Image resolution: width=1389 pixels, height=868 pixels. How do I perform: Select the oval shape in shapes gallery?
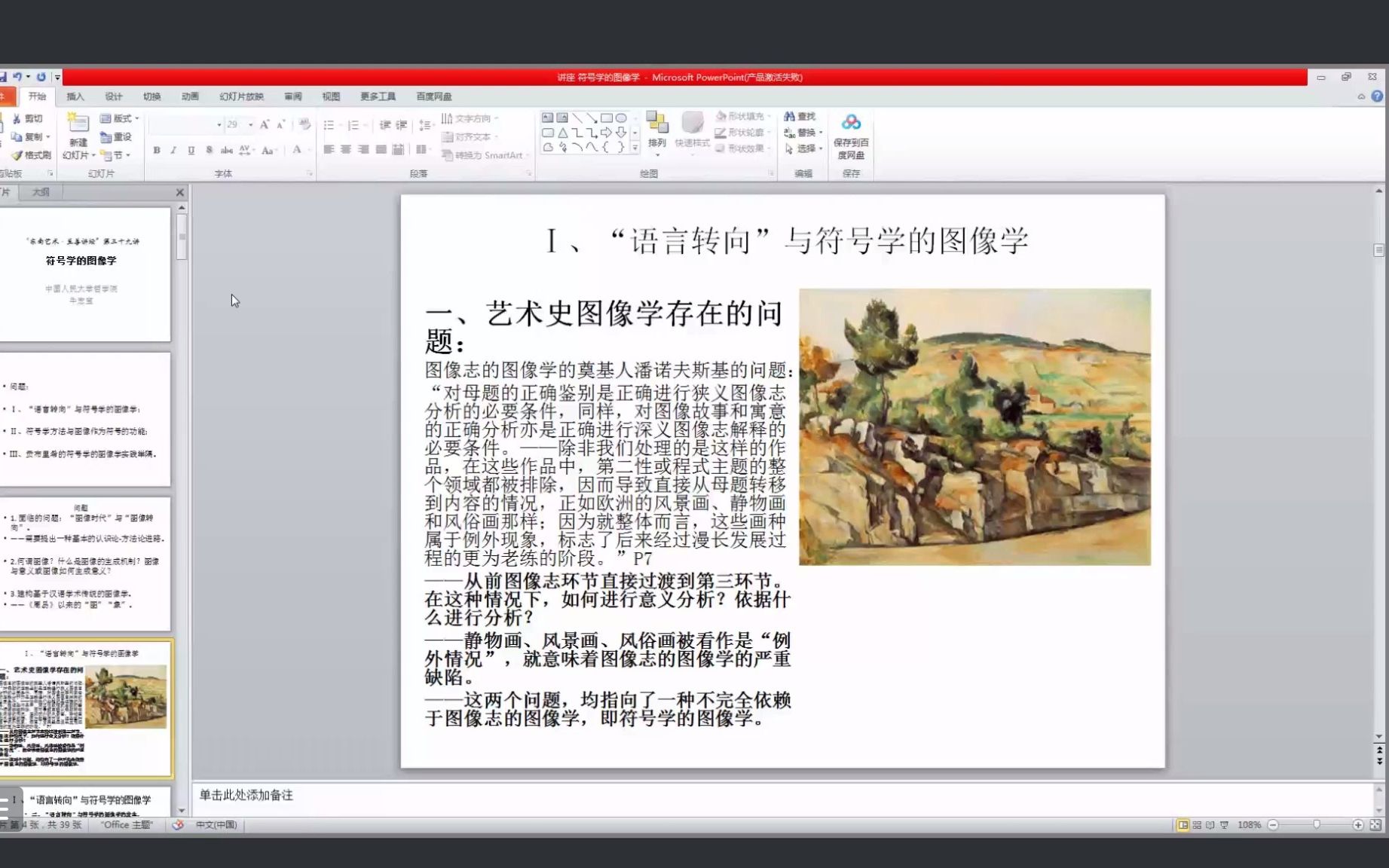tap(621, 118)
